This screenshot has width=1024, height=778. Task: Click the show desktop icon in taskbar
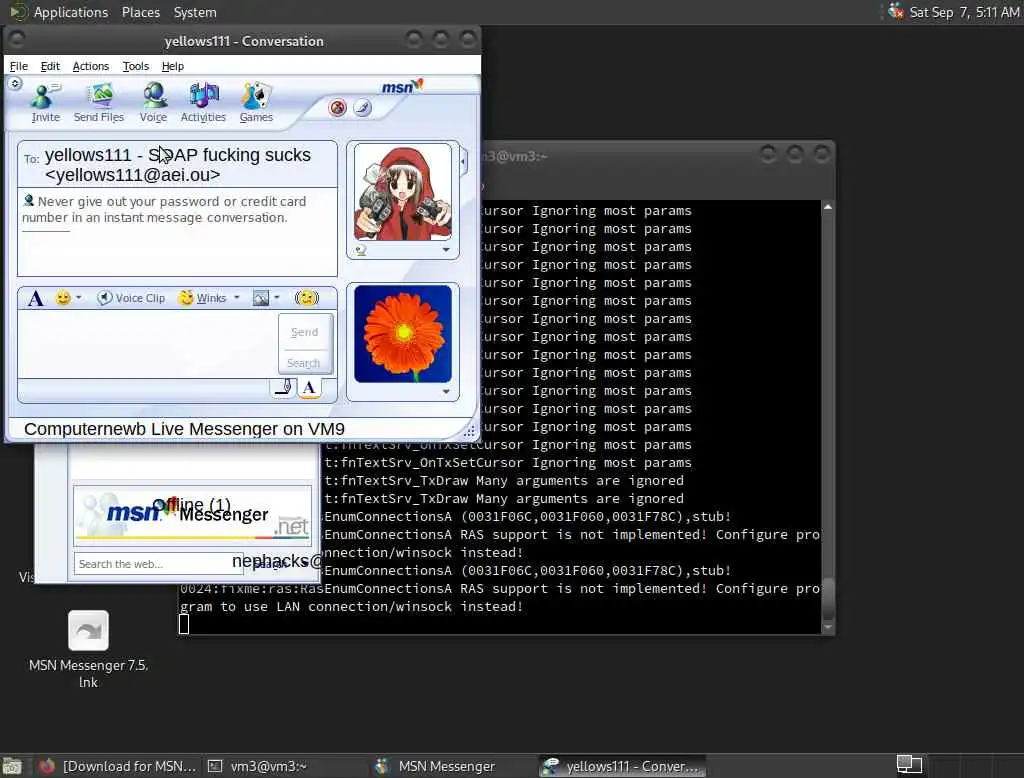point(12,766)
